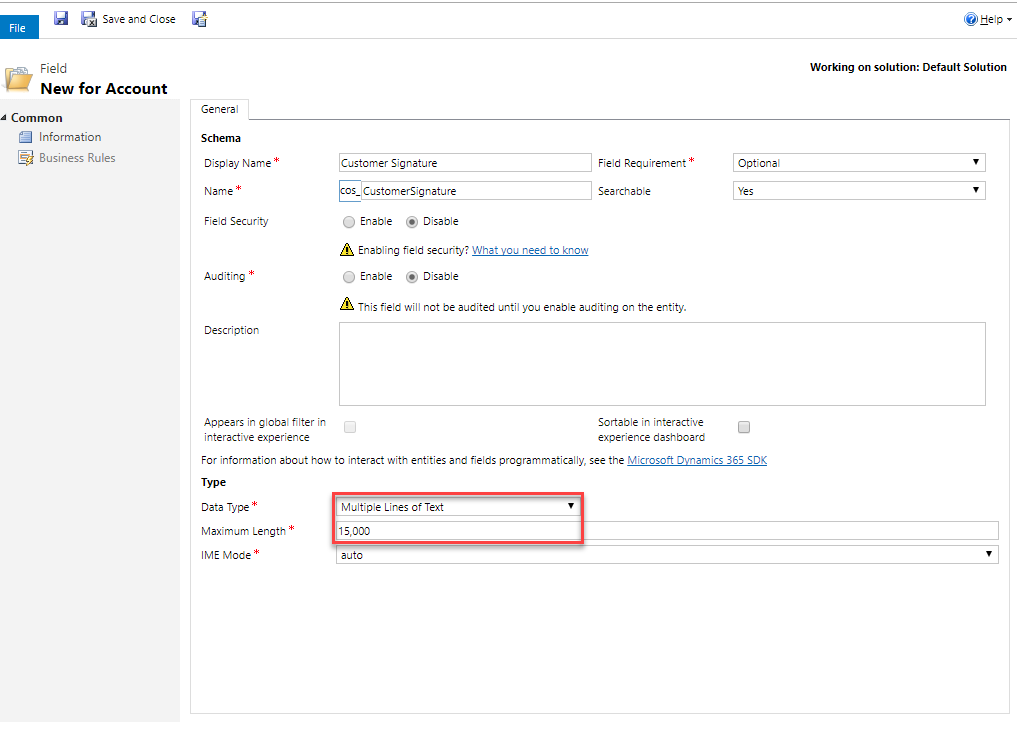Click the Business Rules icon in the sidebar
This screenshot has height=729, width=1017.
[26, 158]
